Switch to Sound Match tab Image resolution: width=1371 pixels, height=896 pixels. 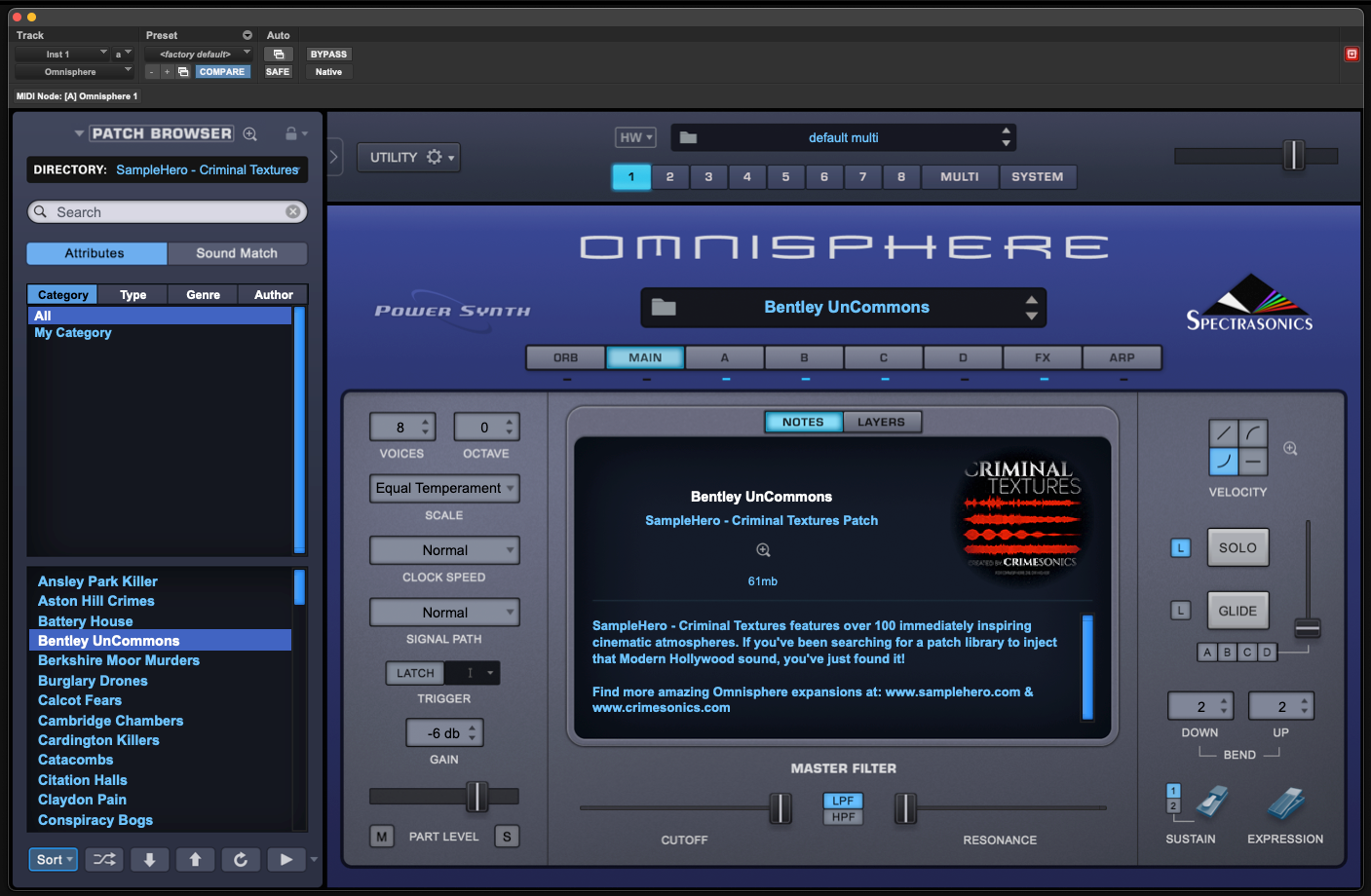tap(237, 253)
